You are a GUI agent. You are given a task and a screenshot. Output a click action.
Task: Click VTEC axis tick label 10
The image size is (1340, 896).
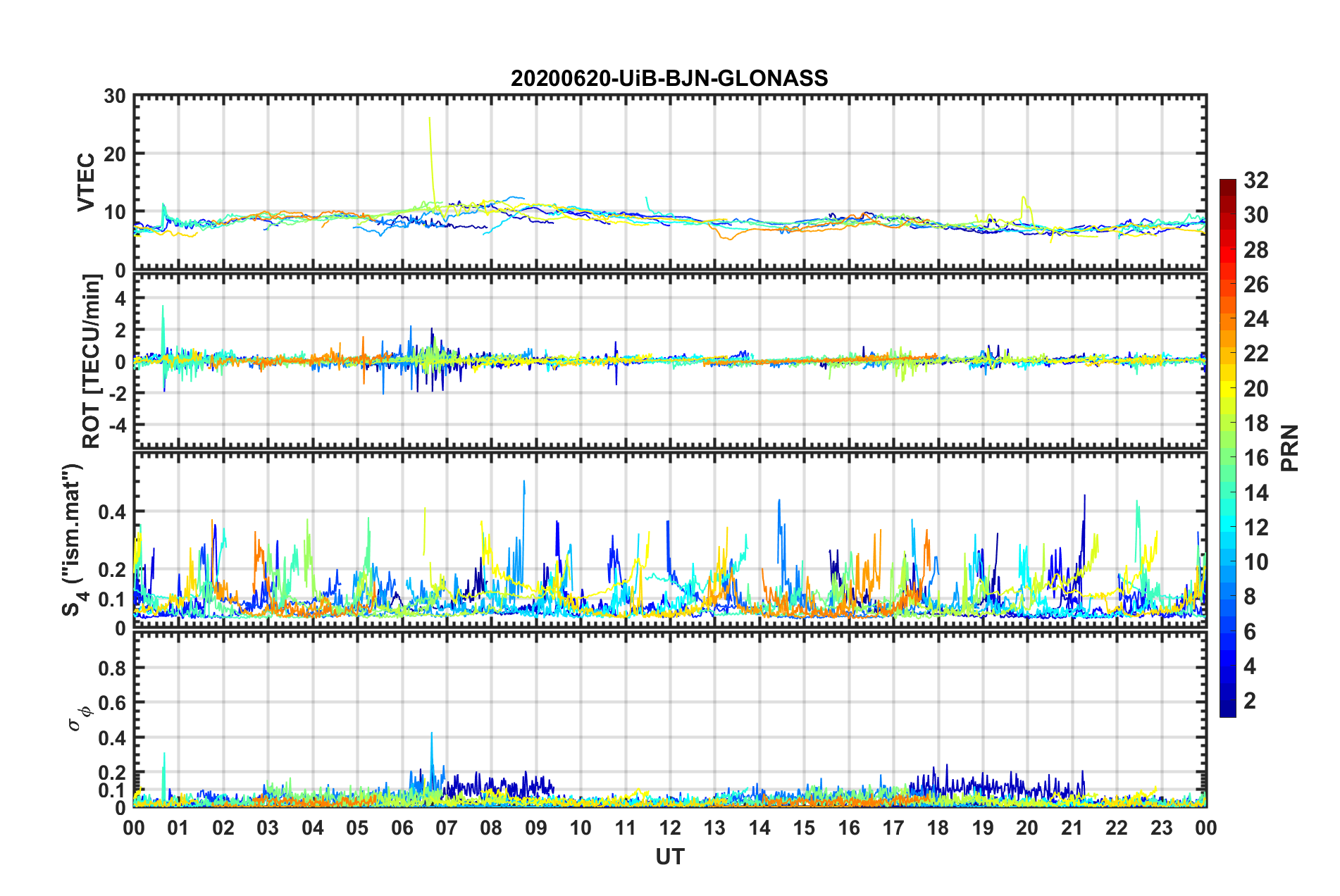[x=115, y=212]
